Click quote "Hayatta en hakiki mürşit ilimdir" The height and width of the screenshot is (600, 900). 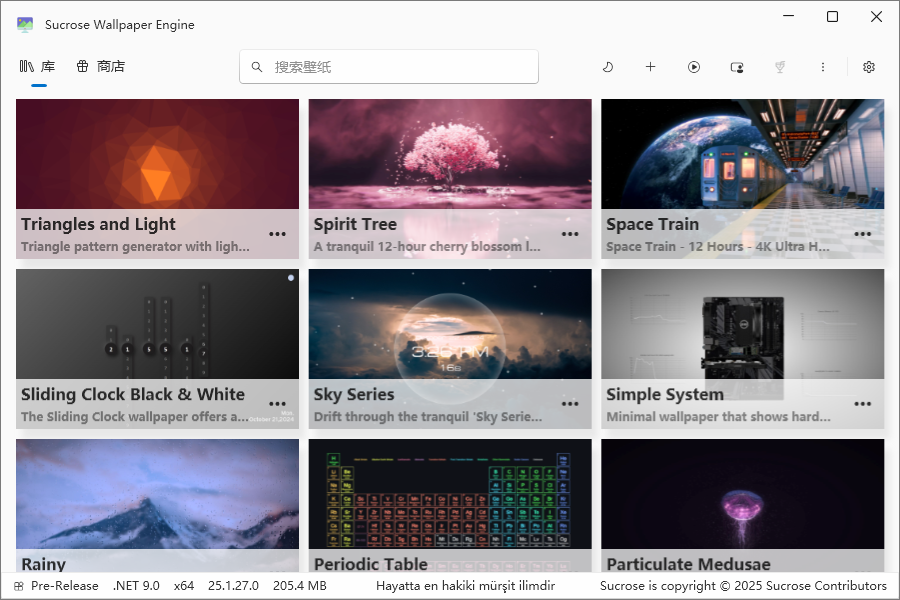coord(465,586)
